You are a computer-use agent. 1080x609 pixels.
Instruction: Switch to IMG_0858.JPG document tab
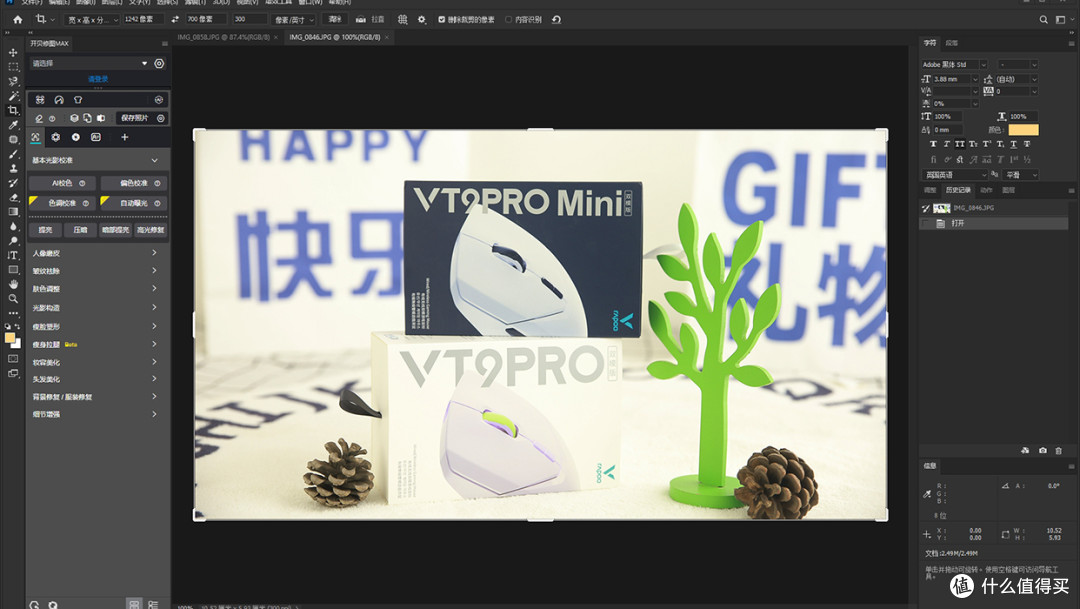224,37
